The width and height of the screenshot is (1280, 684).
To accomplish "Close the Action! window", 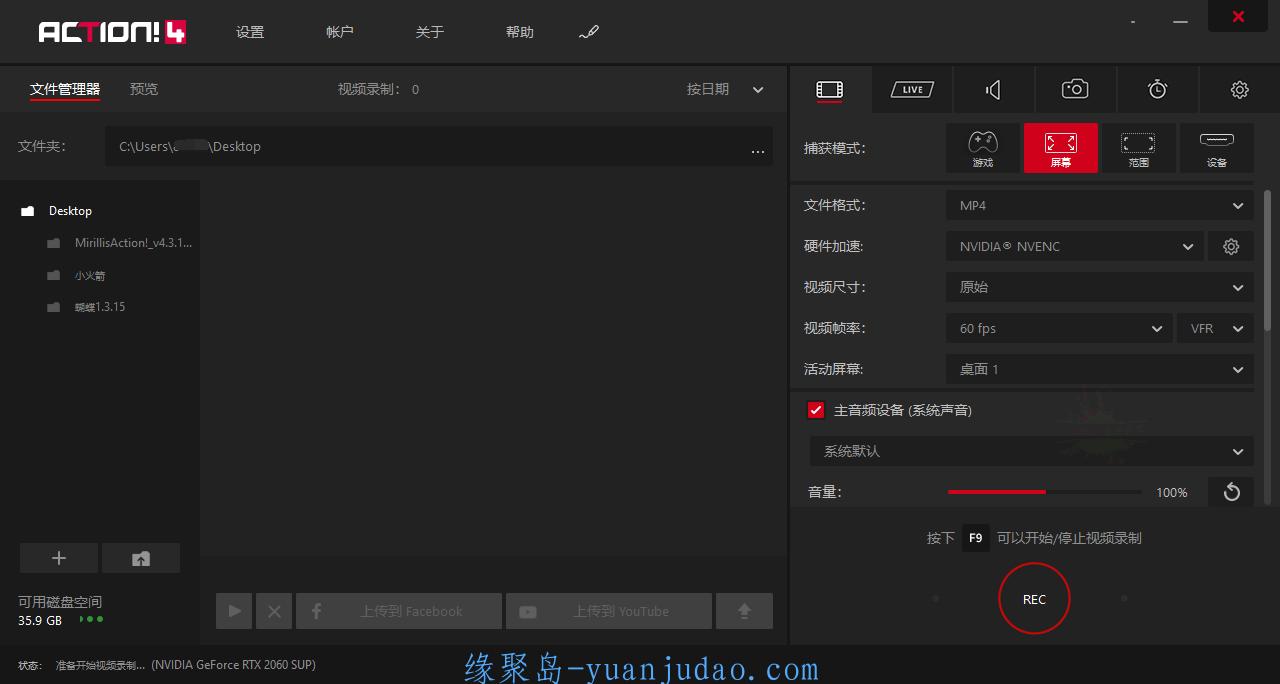I will (x=1238, y=16).
